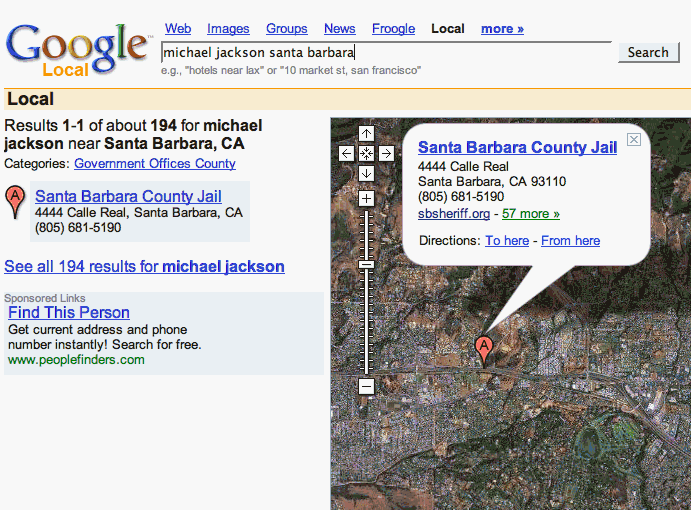
Task: Open the Groups search tab
Action: [286, 29]
